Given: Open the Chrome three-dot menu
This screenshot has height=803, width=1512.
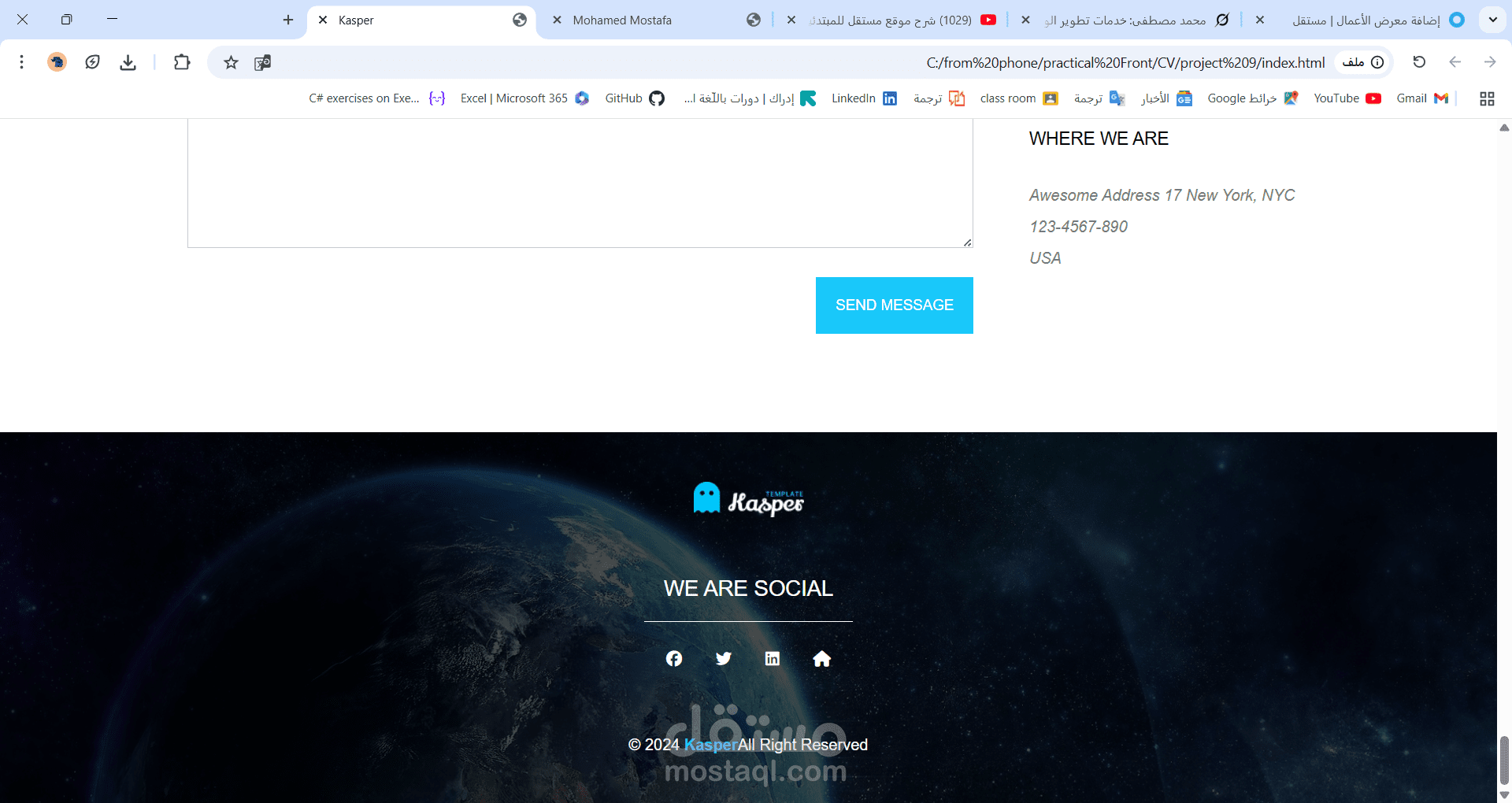Looking at the screenshot, I should point(21,62).
